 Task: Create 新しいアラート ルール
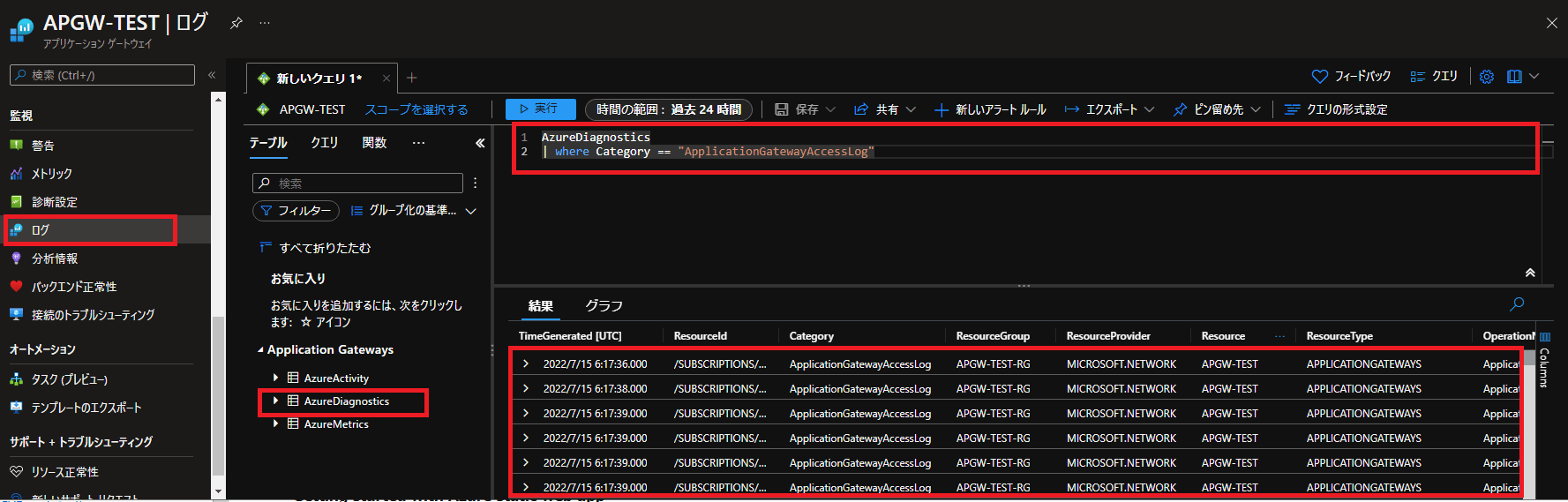tap(990, 109)
